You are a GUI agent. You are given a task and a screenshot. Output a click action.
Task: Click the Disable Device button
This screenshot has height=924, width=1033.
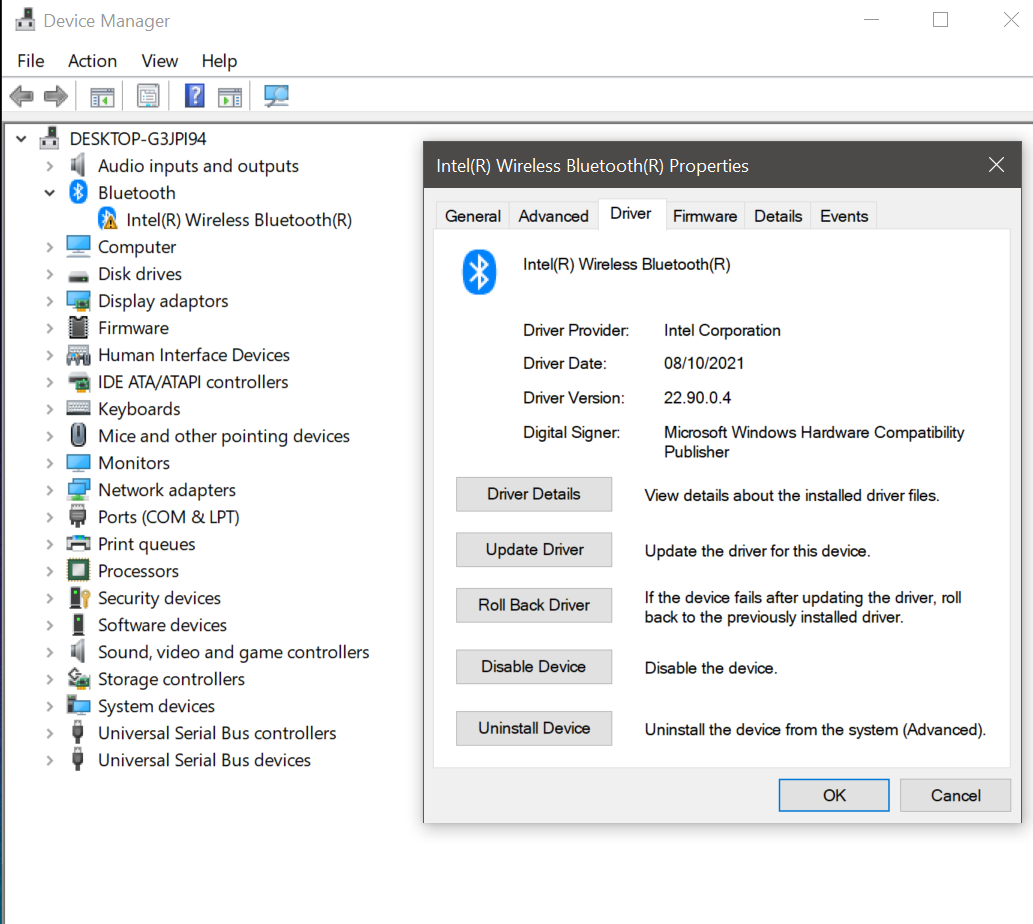pos(534,666)
